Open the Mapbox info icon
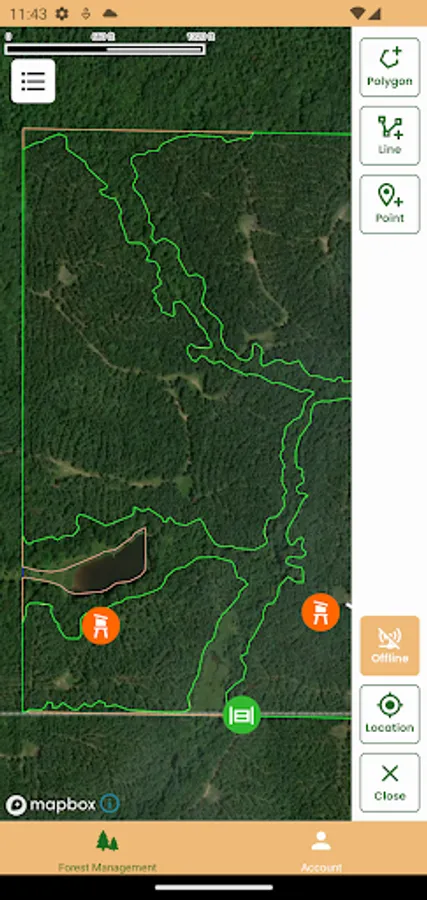 pyautogui.click(x=110, y=804)
